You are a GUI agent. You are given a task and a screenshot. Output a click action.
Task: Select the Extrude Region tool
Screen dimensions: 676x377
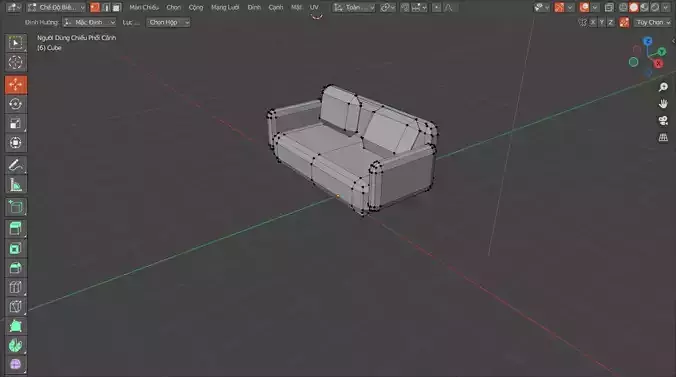pyautogui.click(x=16, y=229)
